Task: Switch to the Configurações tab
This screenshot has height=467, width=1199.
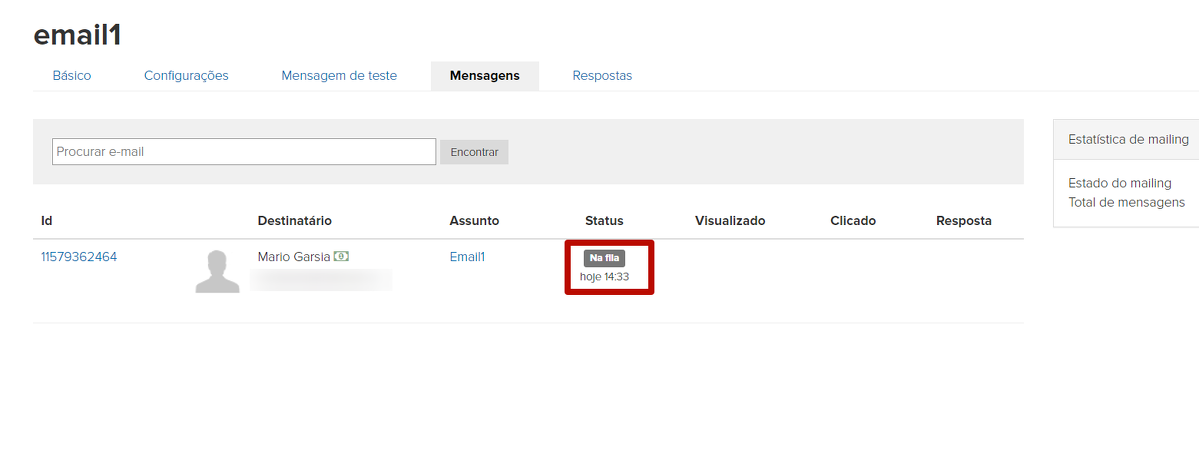Action: 186,76
